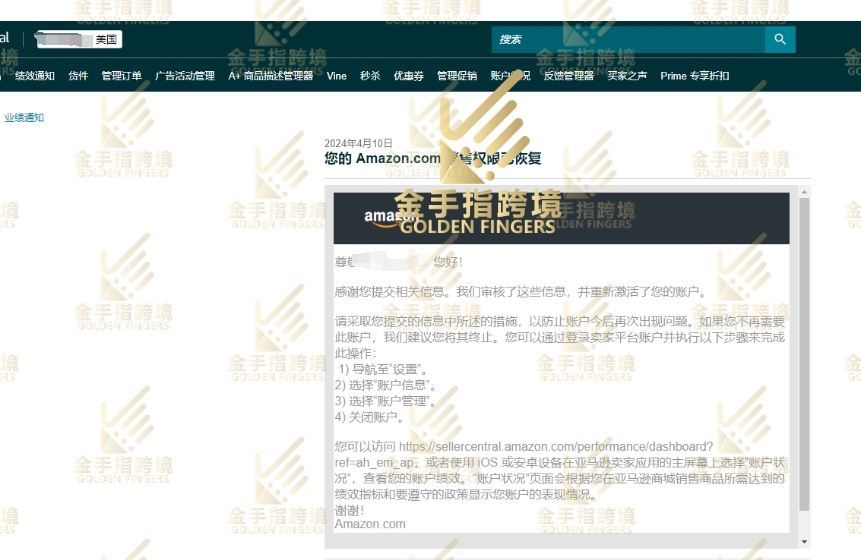
Task: Open the 账户状况 menu item
Action: coord(510,76)
